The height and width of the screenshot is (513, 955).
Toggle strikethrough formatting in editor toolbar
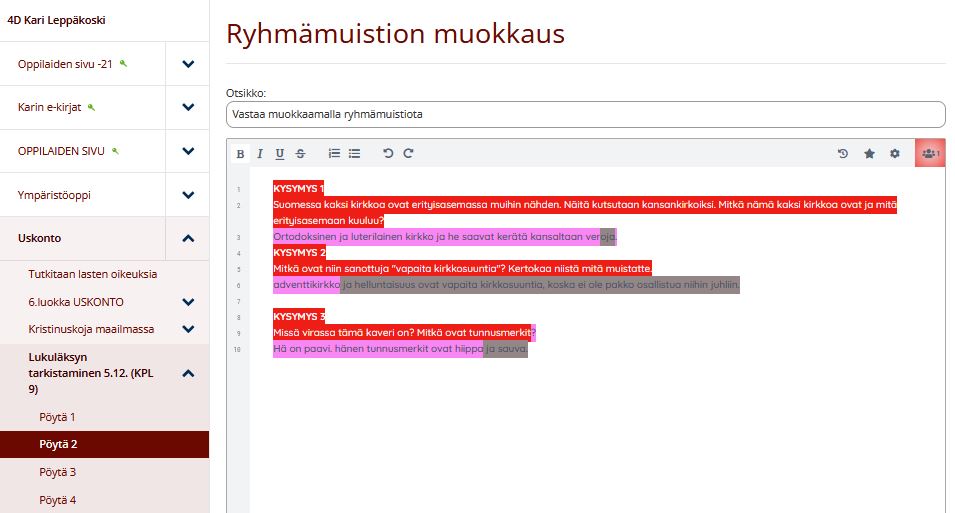300,154
